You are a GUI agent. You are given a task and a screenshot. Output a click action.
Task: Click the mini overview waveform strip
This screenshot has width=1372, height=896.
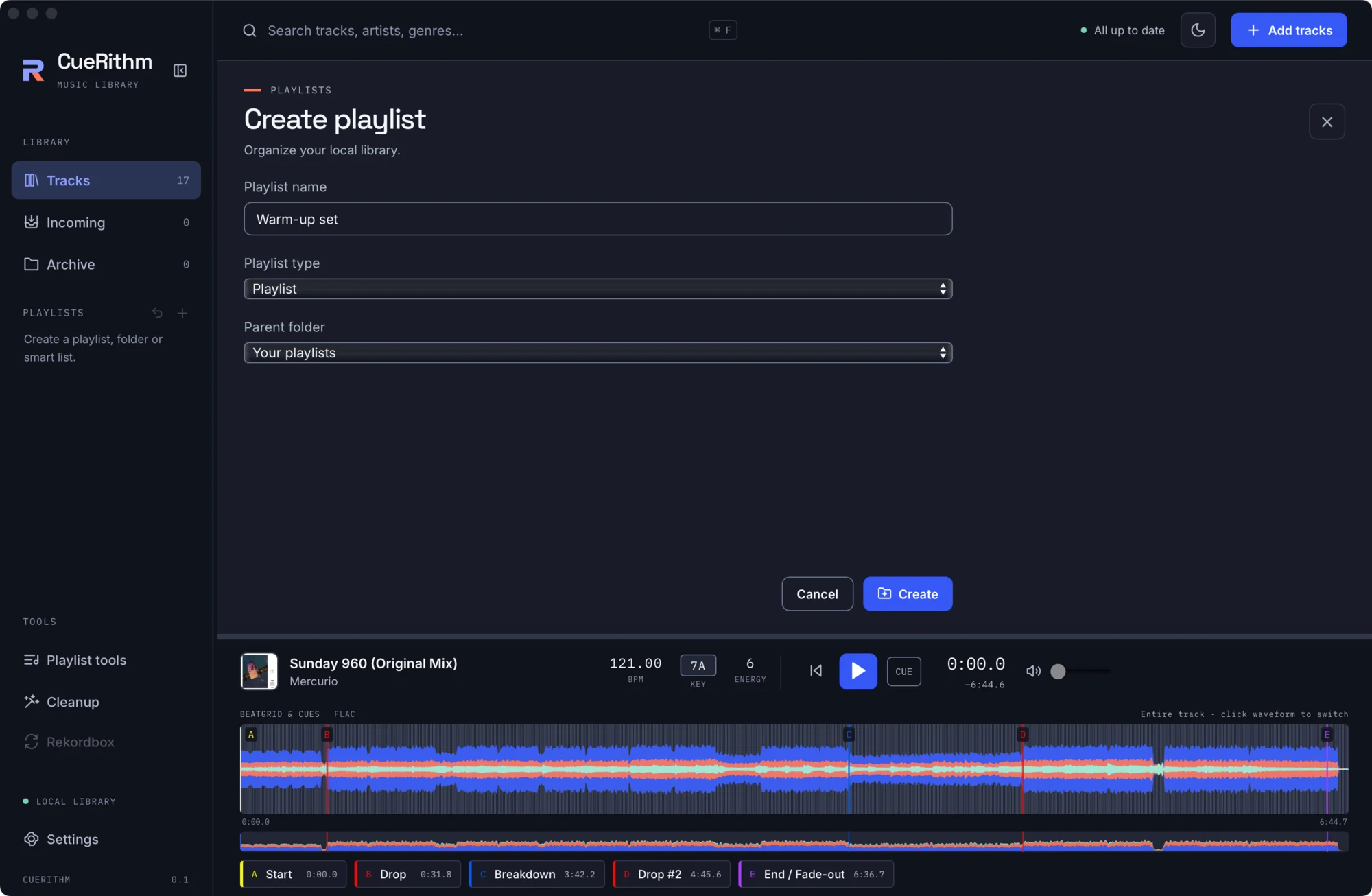(x=794, y=842)
